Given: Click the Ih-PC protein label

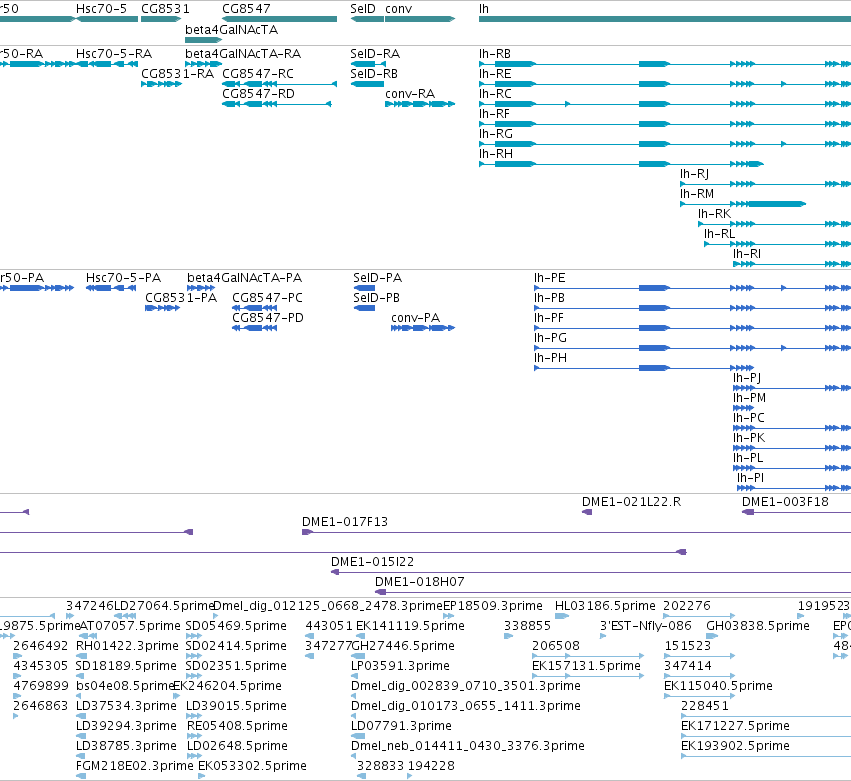Looking at the screenshot, I should (748, 418).
